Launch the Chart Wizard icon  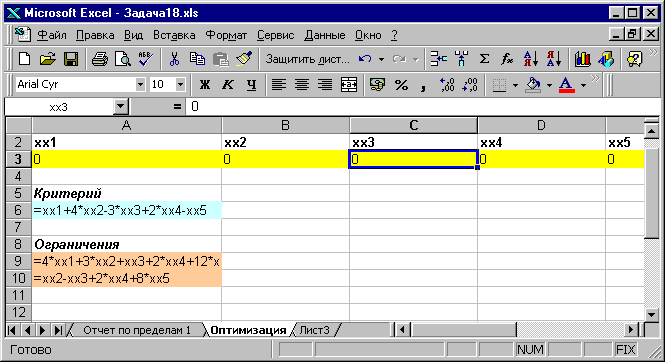pyautogui.click(x=583, y=59)
